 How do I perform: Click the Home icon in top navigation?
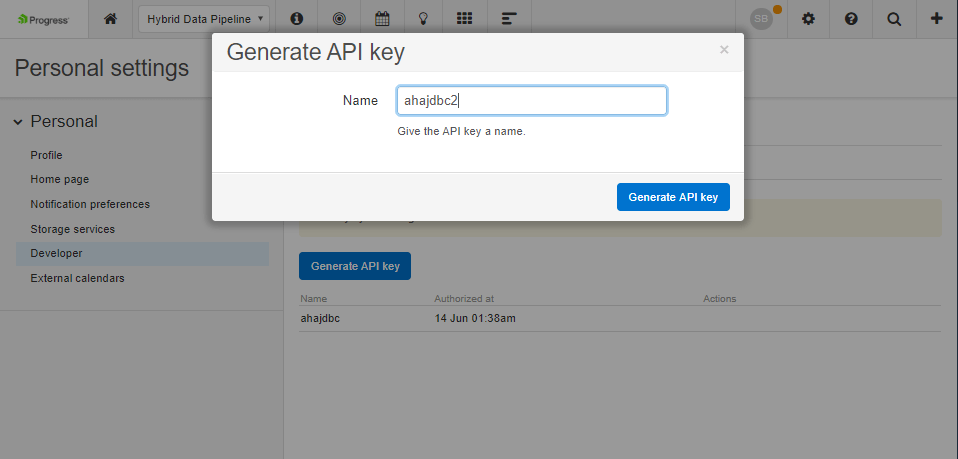(x=110, y=18)
